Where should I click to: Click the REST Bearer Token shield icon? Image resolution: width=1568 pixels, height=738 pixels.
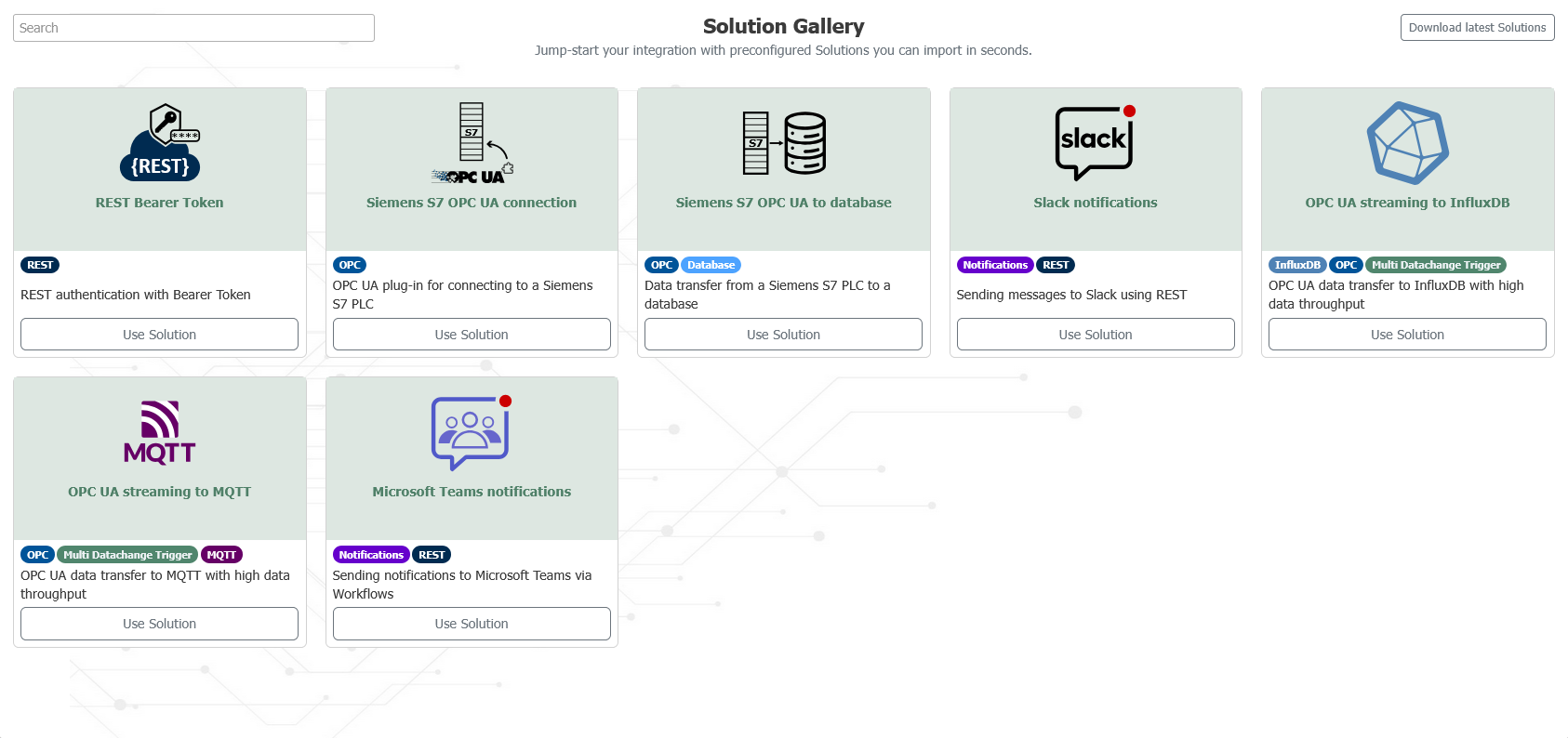point(160,142)
